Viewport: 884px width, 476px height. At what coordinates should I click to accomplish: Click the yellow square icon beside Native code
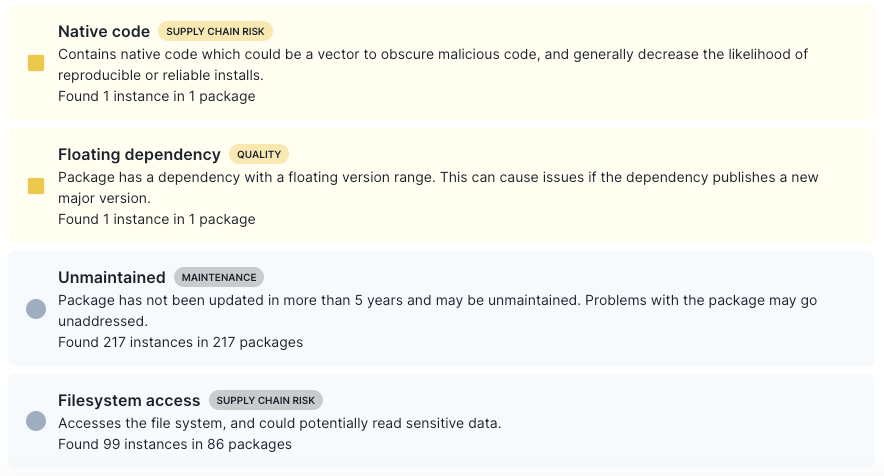(36, 64)
